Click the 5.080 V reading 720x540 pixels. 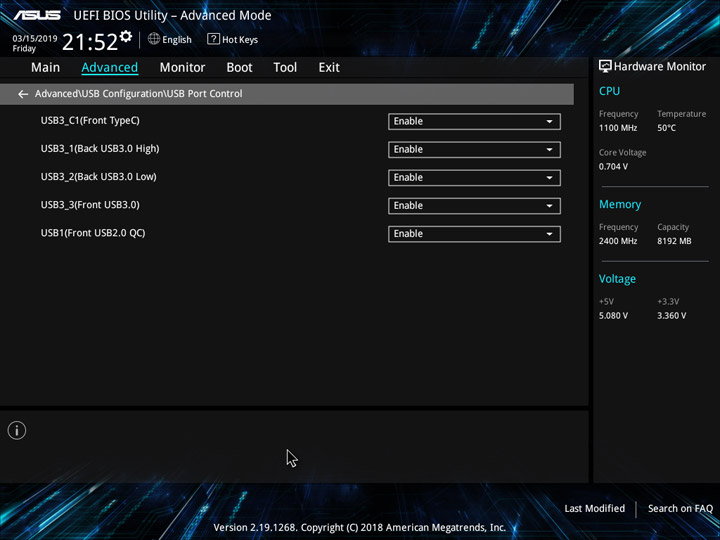pos(613,316)
